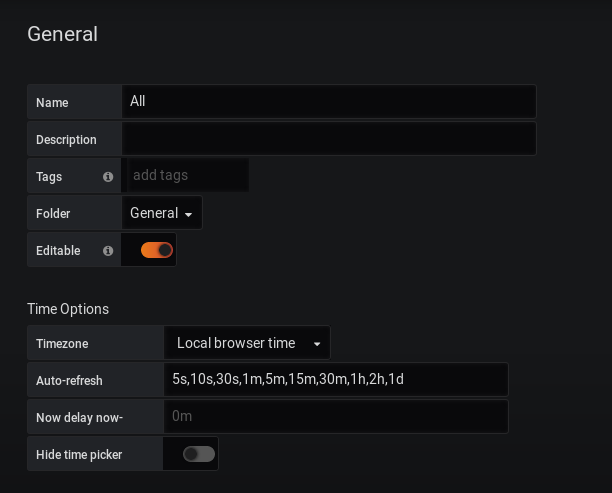Viewport: 612px width, 493px height.
Task: Expand the Timezone dropdown
Action: [x=247, y=343]
